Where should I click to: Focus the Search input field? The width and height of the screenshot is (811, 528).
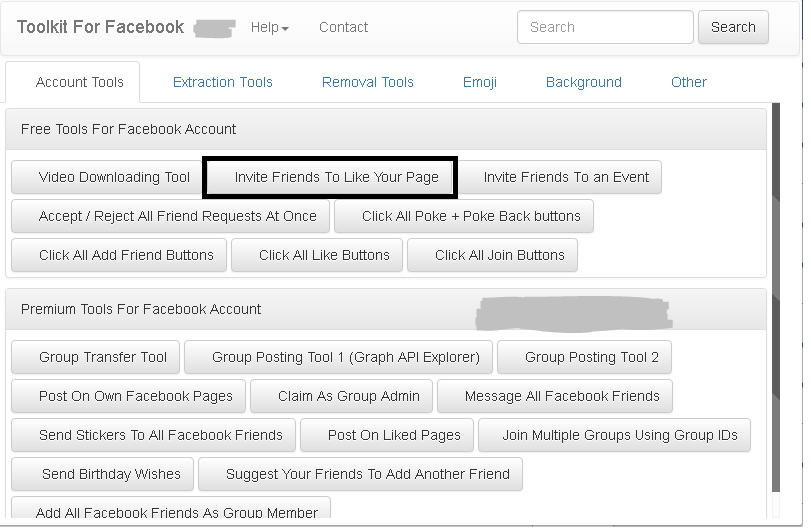coord(605,27)
